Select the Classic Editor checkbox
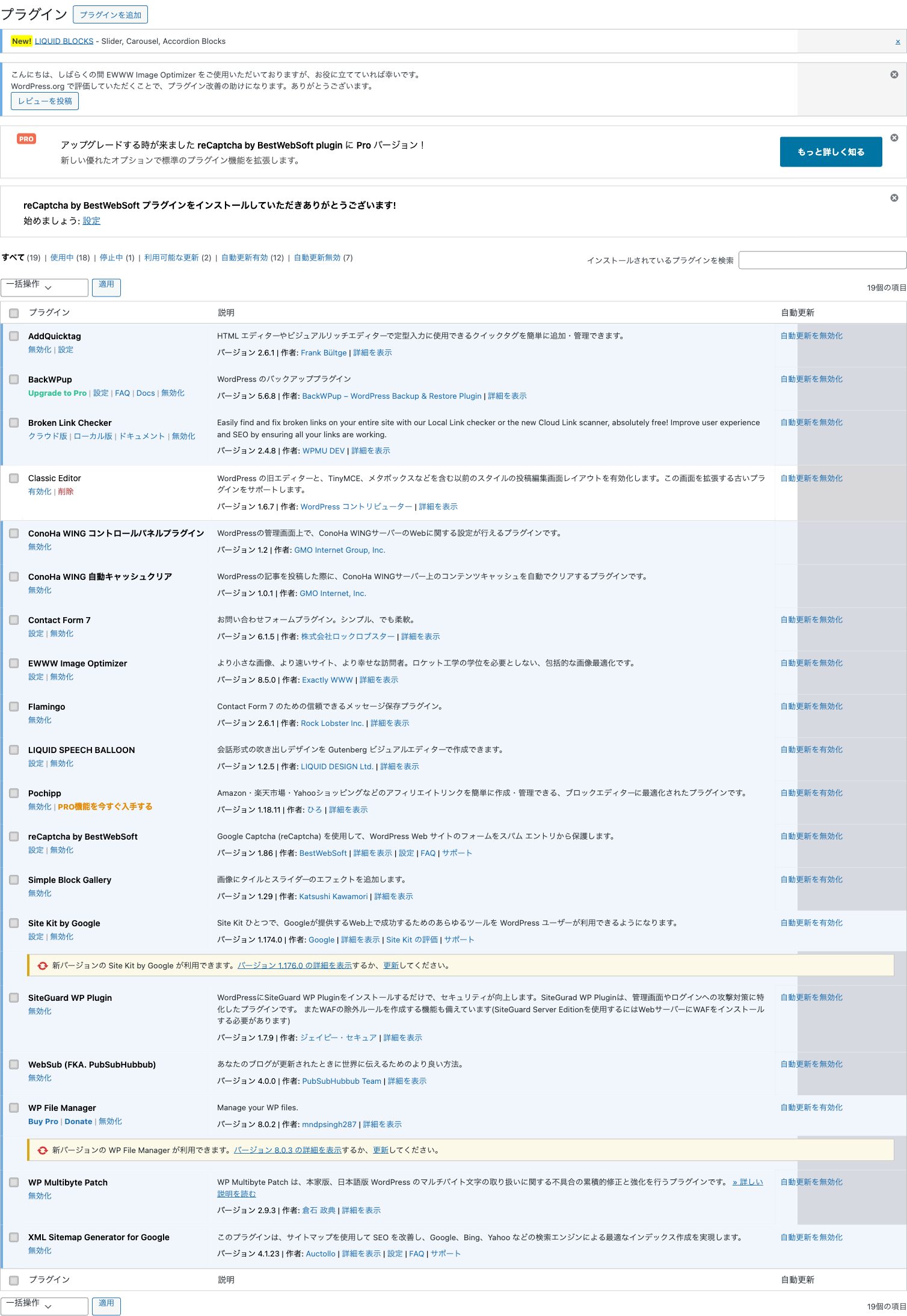Viewport: 907px width, 1316px height. [14, 478]
